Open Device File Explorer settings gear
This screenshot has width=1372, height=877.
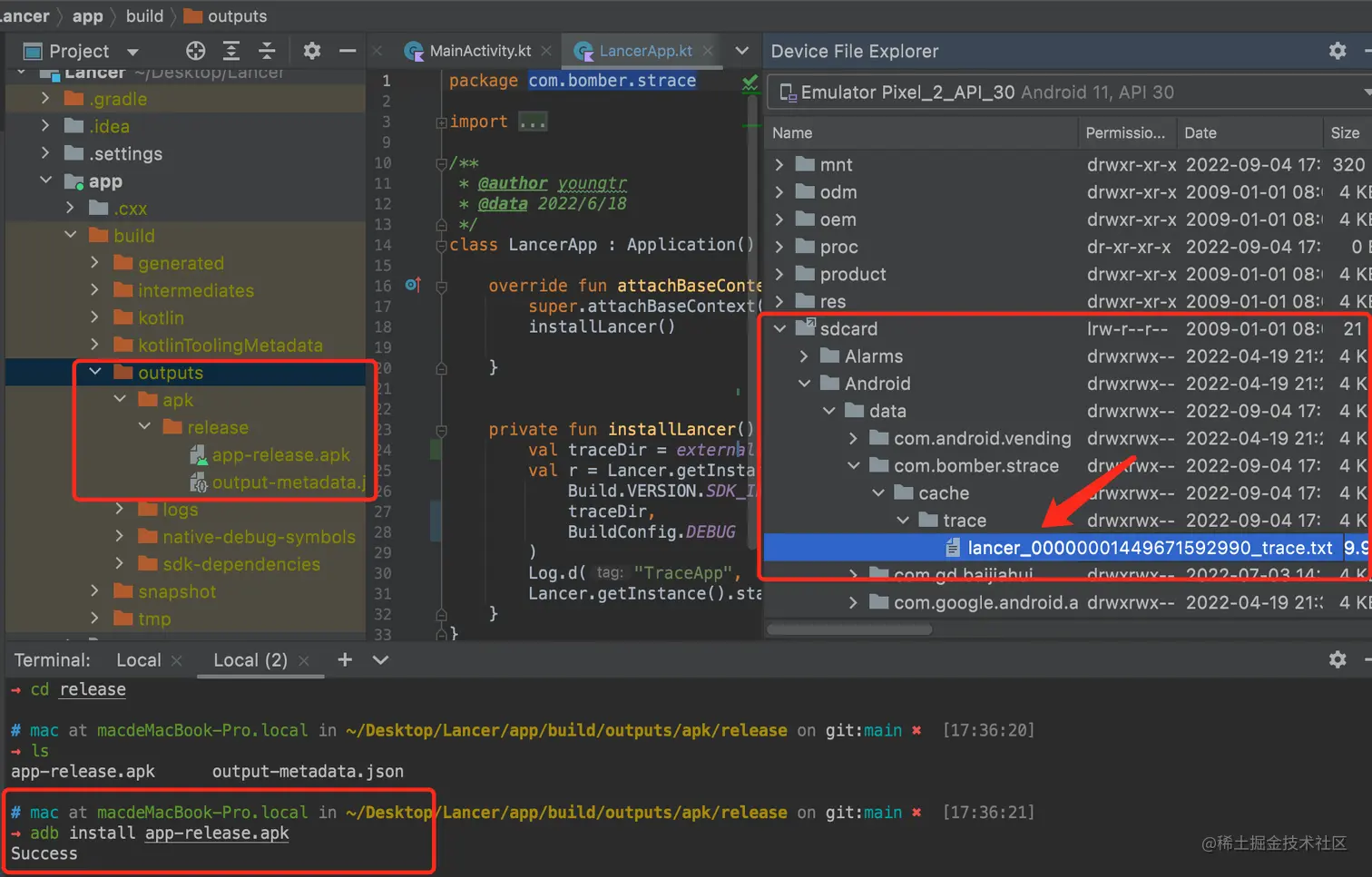click(x=1338, y=51)
